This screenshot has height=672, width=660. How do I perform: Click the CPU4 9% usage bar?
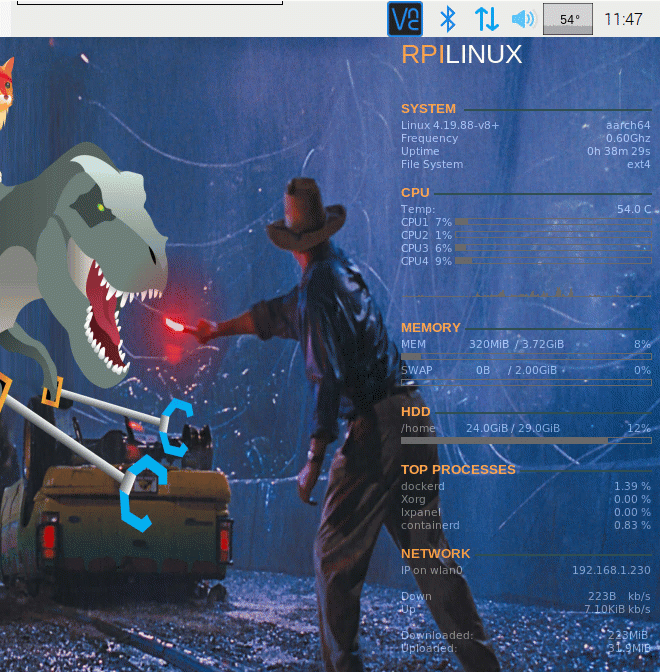click(553, 261)
